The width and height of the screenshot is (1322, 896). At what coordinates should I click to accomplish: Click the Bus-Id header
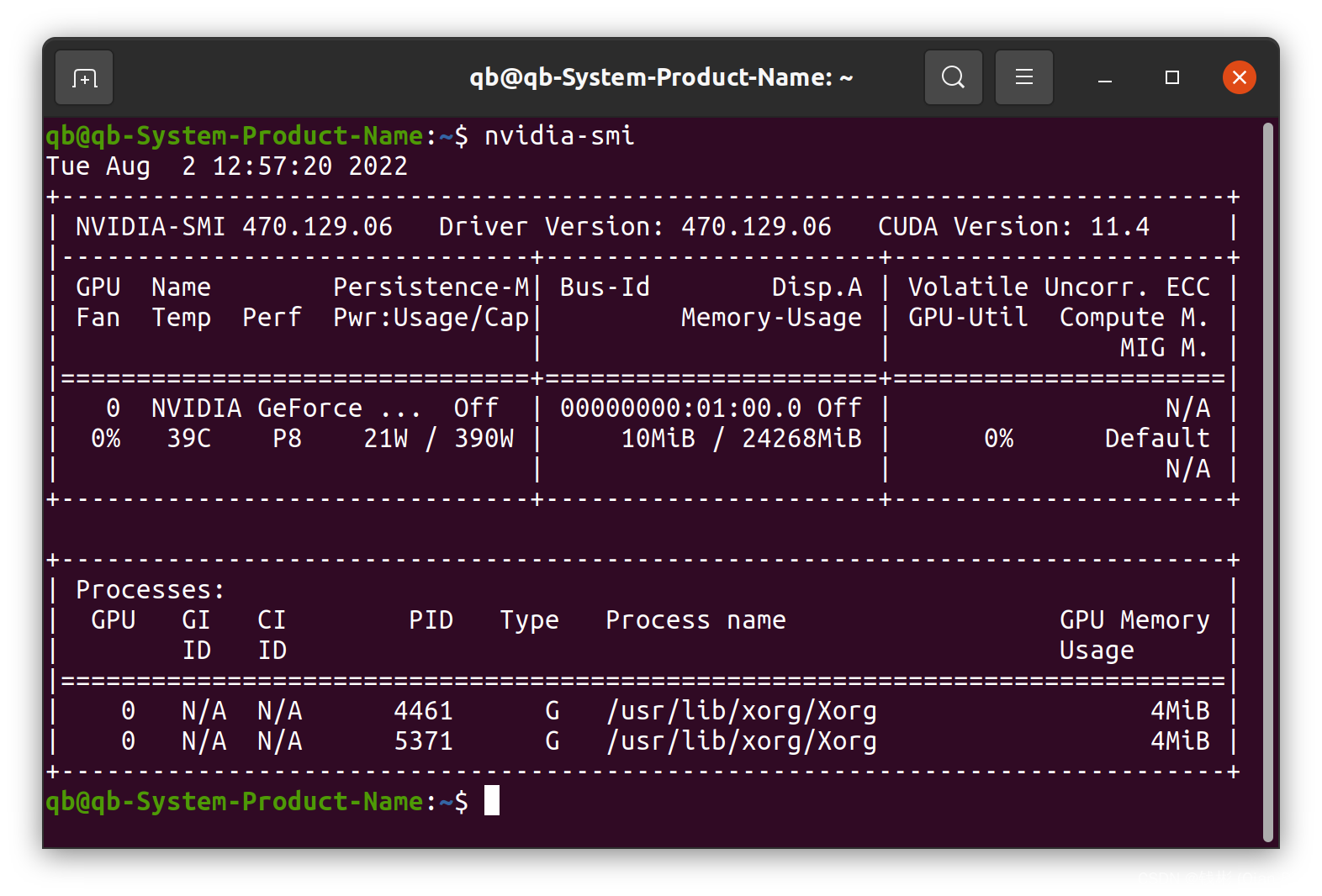pyautogui.click(x=605, y=287)
